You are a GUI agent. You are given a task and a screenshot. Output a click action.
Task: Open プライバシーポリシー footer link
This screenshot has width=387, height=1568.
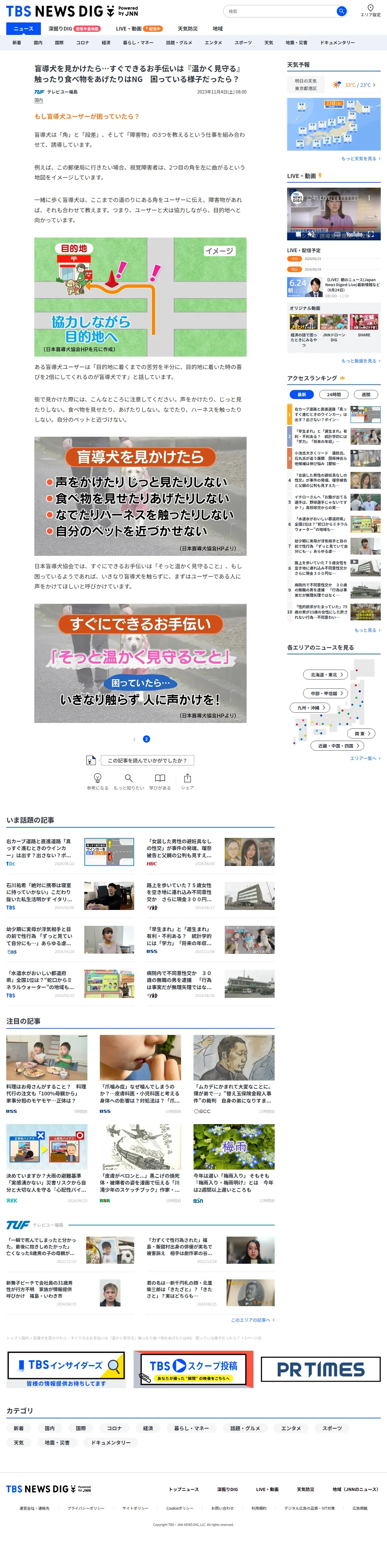(86, 1508)
